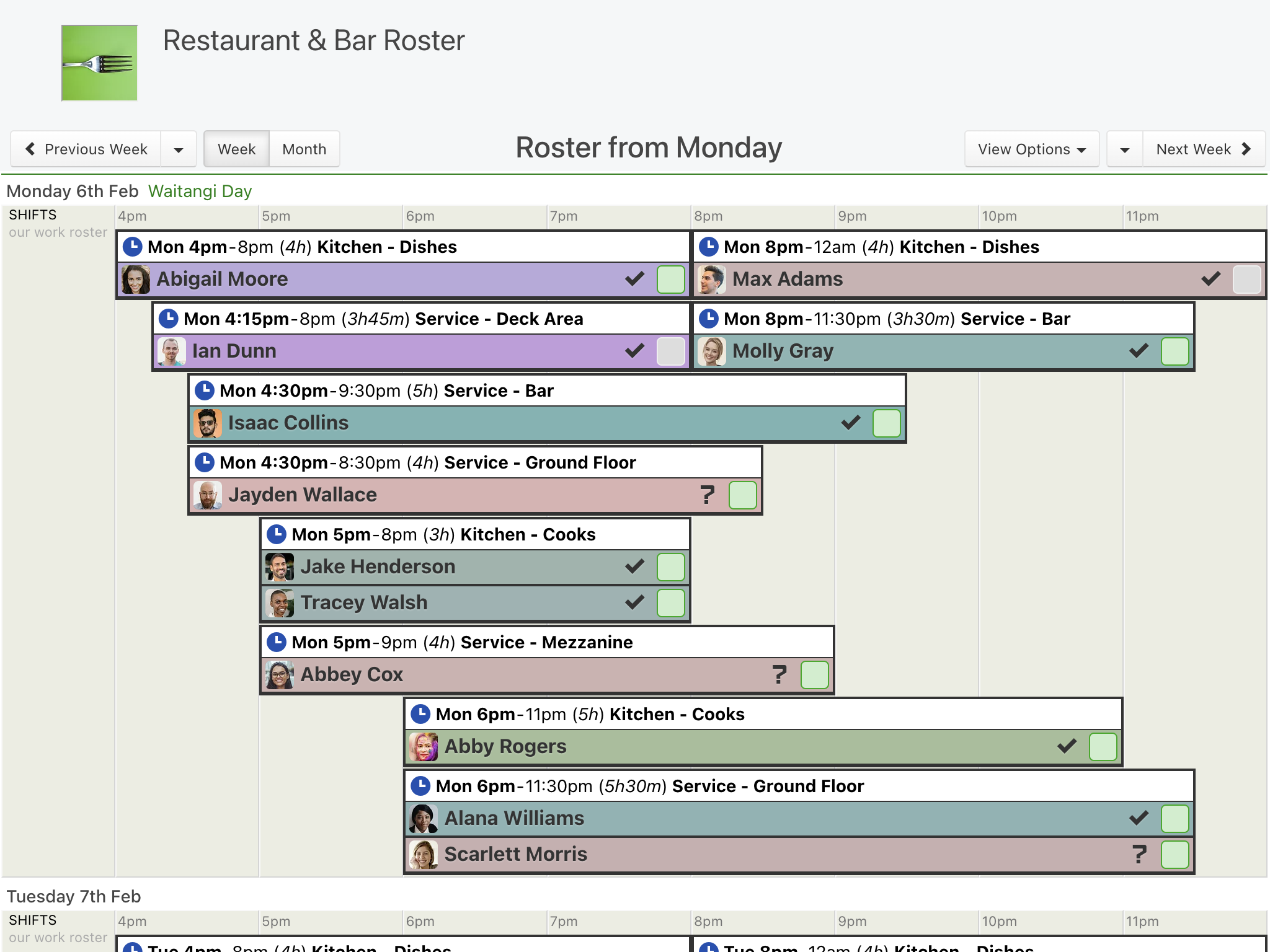Click the question mark on the Scarlett Morris row

(1139, 854)
